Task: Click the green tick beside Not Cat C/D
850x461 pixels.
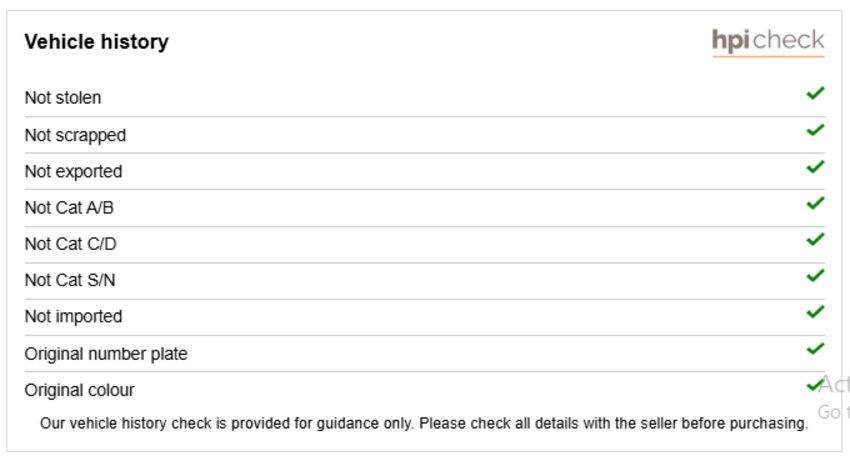Action: 815,240
